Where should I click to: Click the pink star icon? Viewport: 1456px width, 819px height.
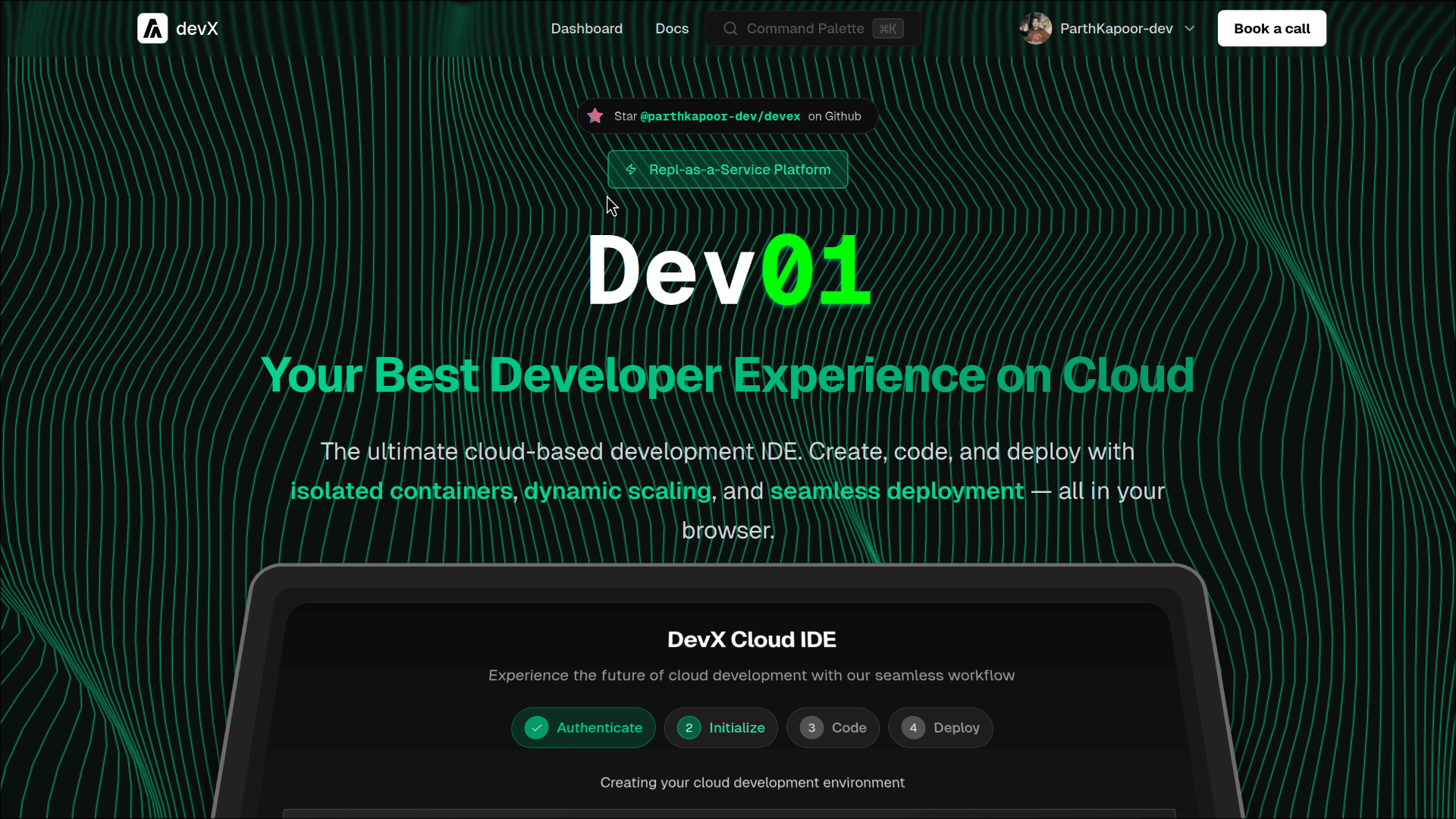click(x=595, y=116)
